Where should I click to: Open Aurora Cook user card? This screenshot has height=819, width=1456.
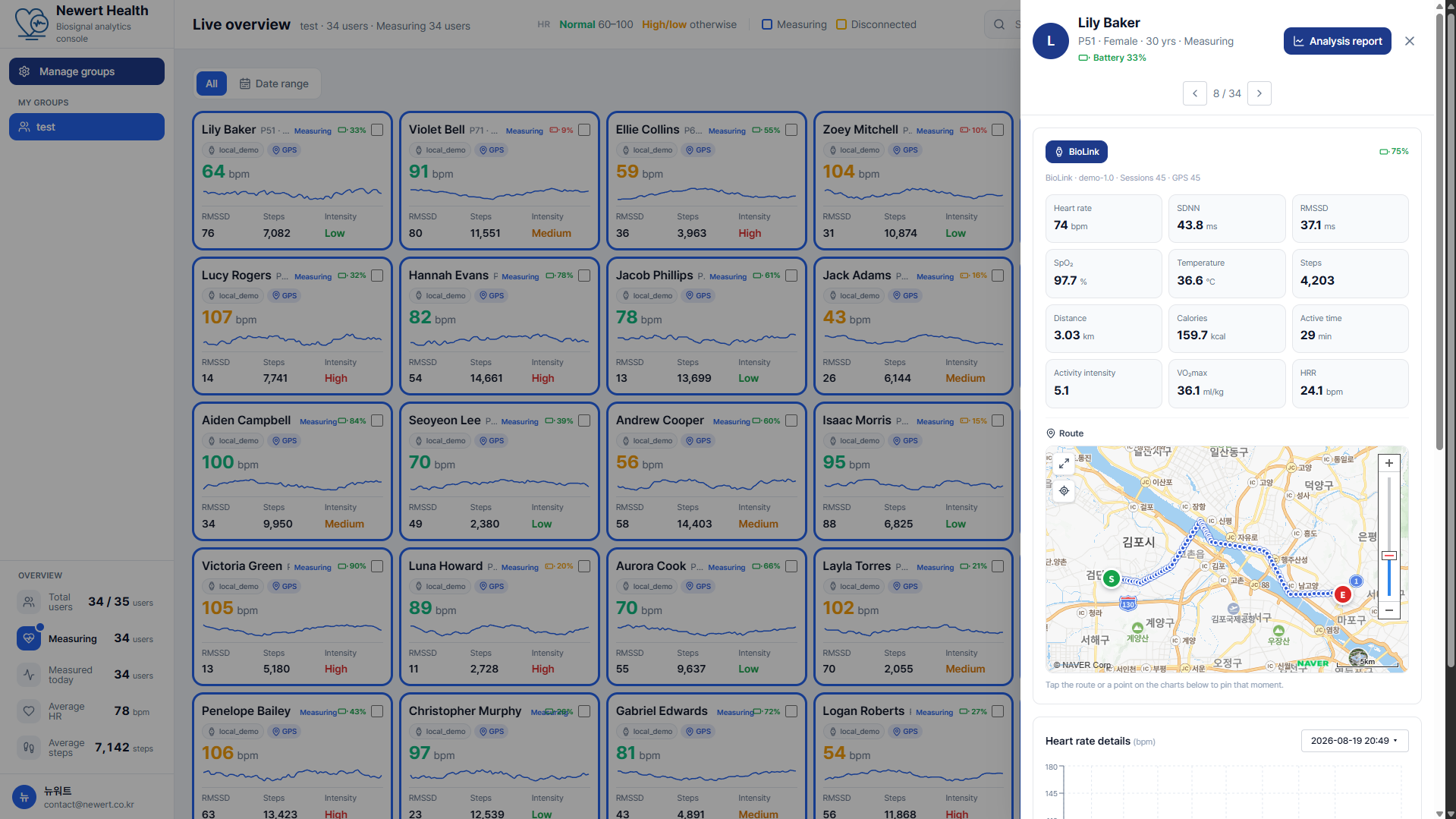(x=706, y=616)
